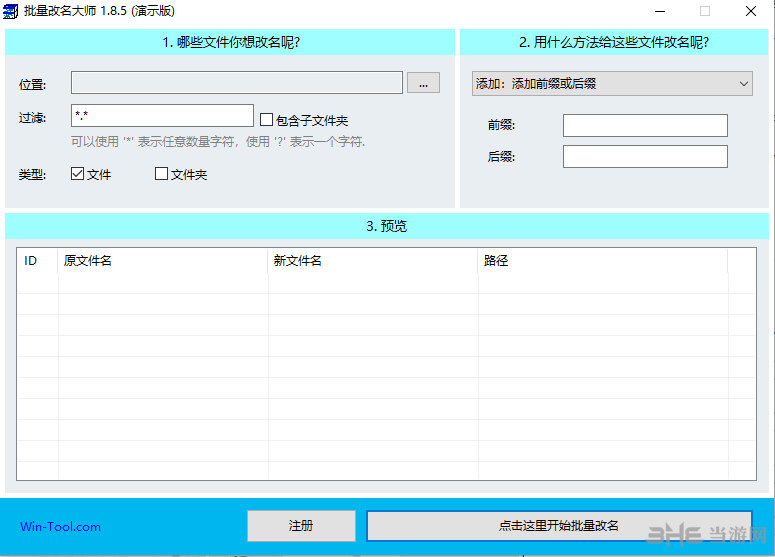This screenshot has height=557, width=775.
Task: Click into the 前缀 prefix field
Action: point(645,126)
